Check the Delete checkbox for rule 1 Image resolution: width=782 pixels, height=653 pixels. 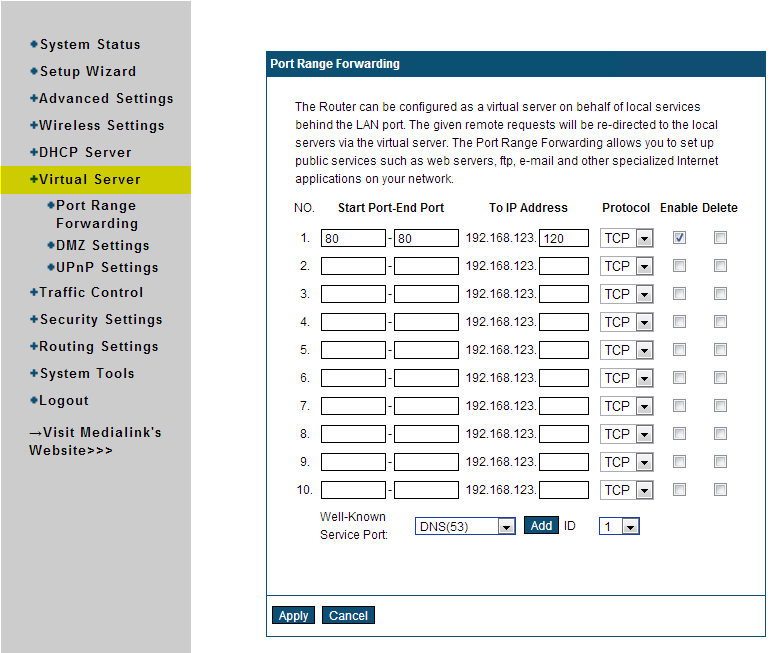coord(720,238)
